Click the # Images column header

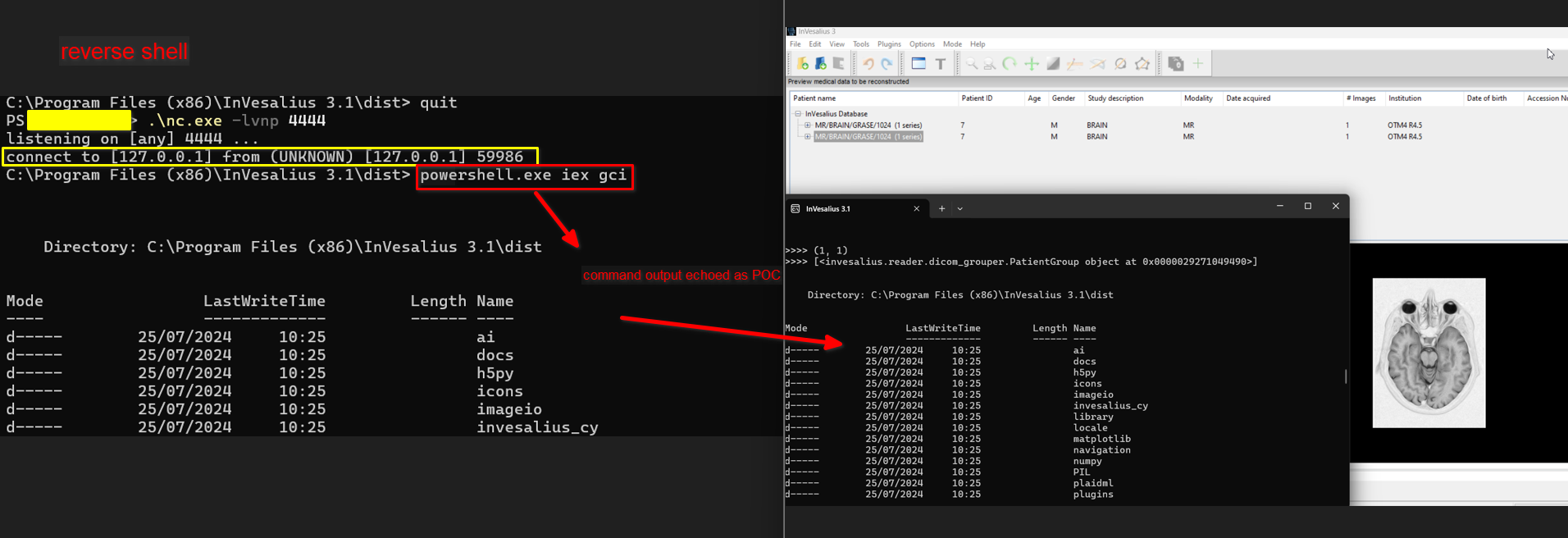pyautogui.click(x=1363, y=98)
